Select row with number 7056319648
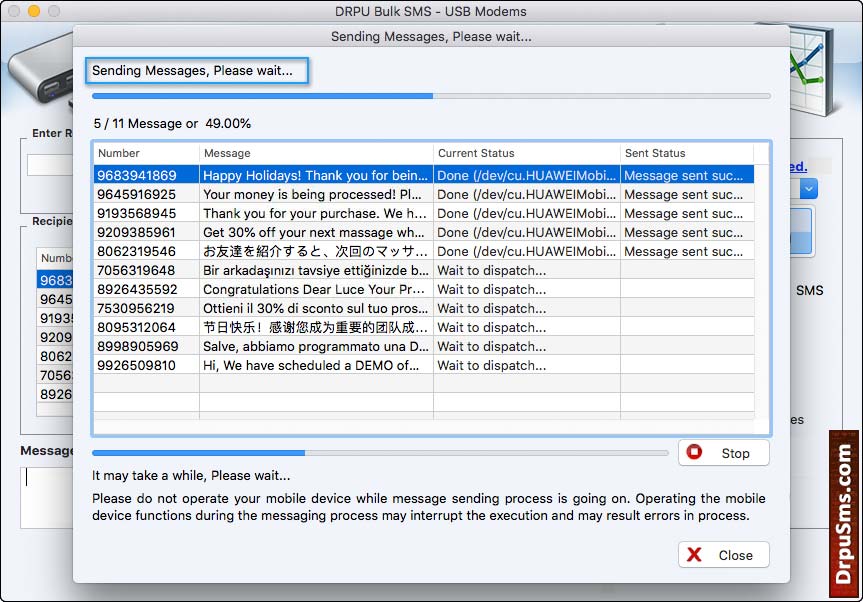This screenshot has width=863, height=602. click(x=423, y=270)
